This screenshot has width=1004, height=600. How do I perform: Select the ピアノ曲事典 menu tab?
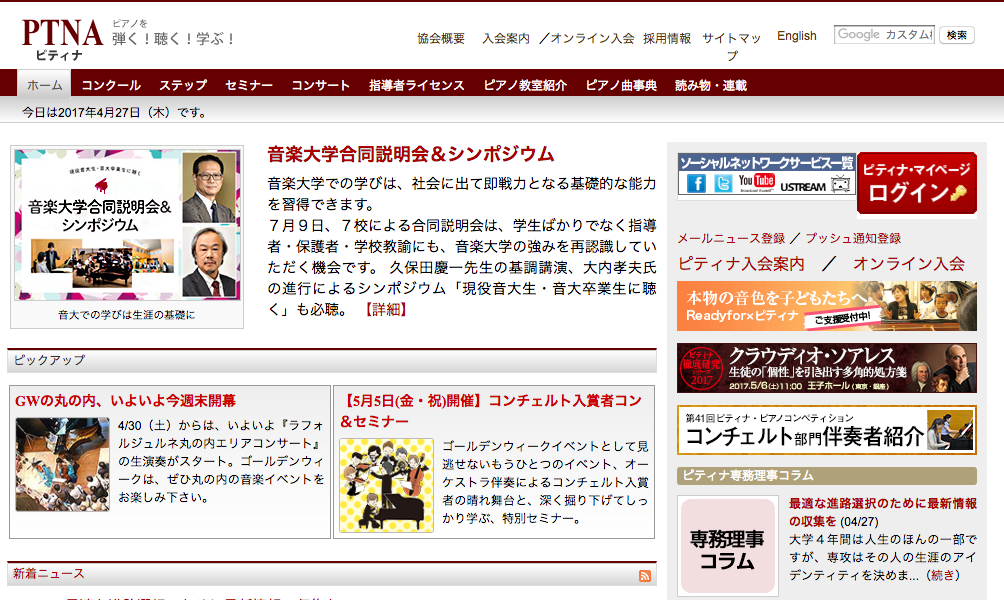(621, 85)
